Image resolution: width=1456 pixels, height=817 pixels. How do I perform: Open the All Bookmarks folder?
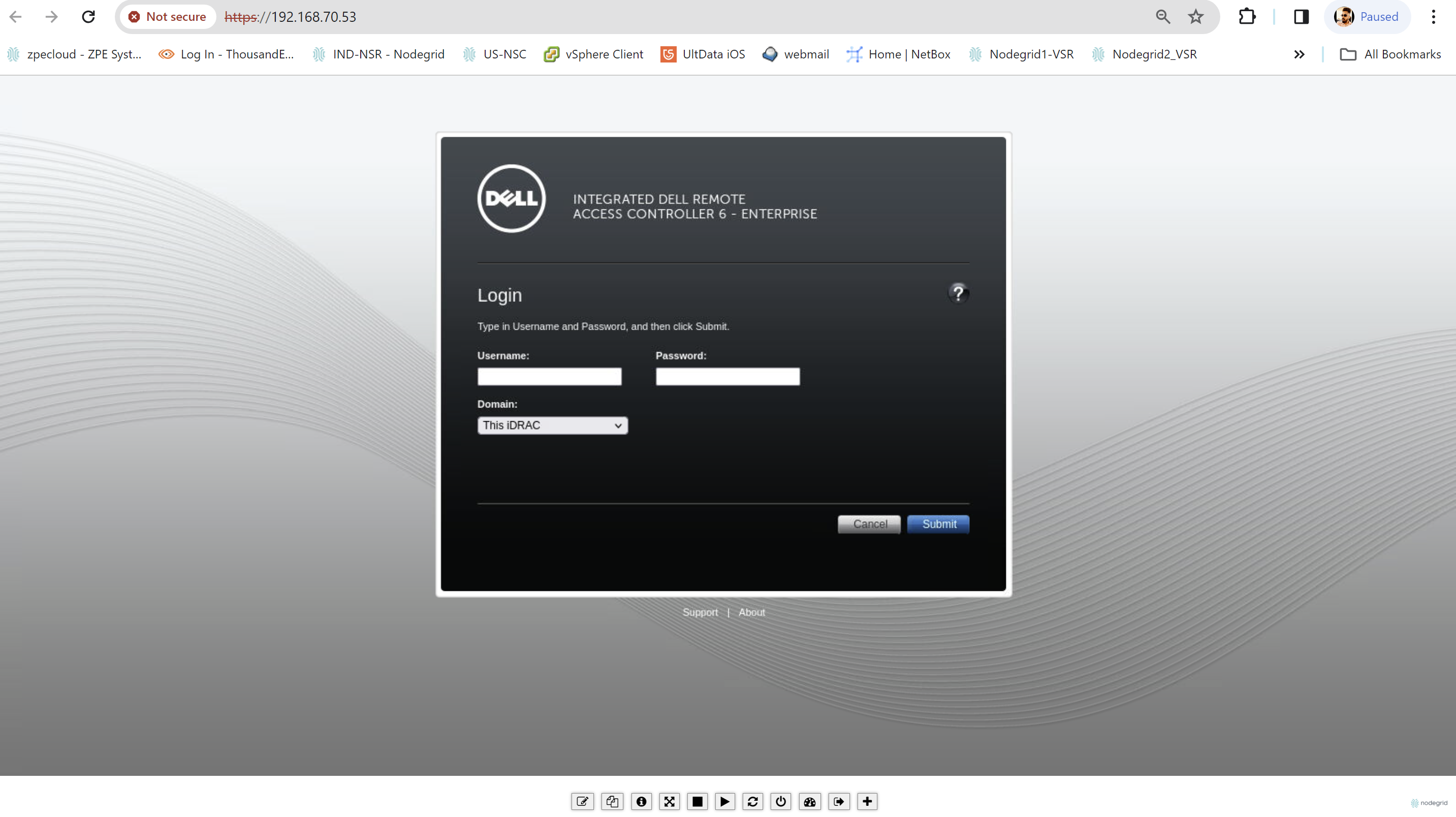(x=1390, y=54)
